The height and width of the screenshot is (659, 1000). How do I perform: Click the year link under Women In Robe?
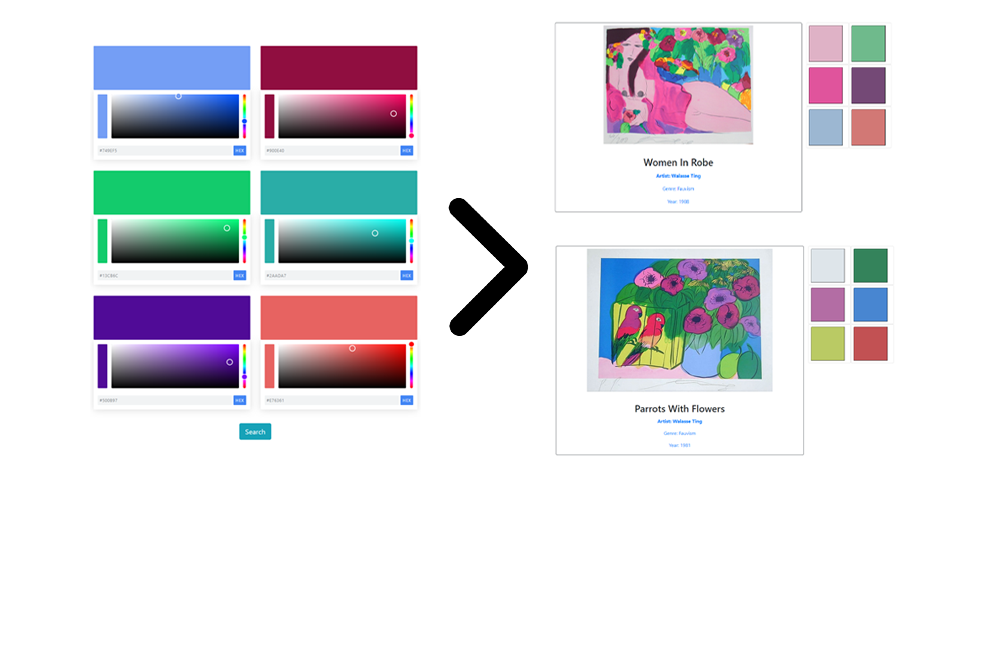point(679,202)
